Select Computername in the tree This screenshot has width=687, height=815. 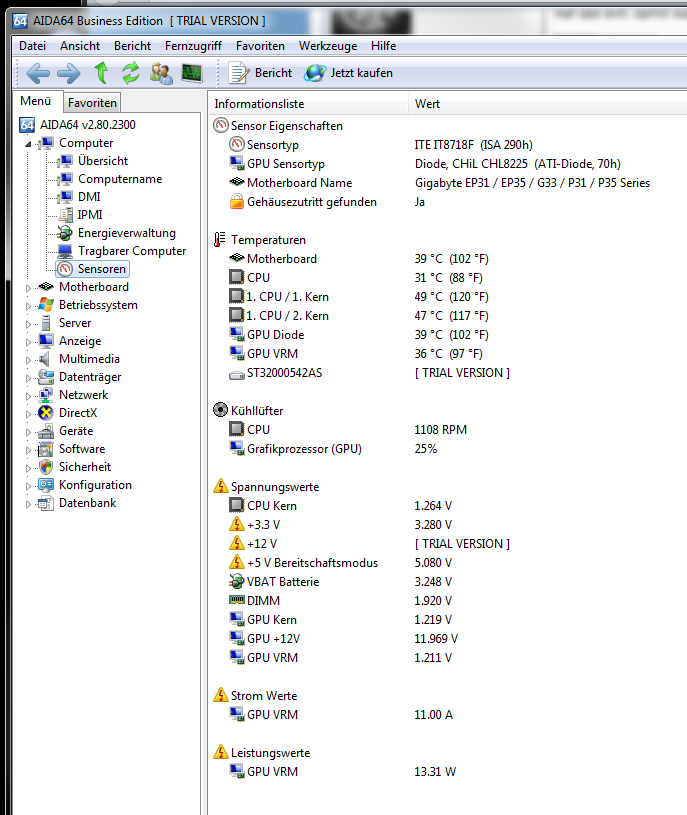click(x=120, y=179)
